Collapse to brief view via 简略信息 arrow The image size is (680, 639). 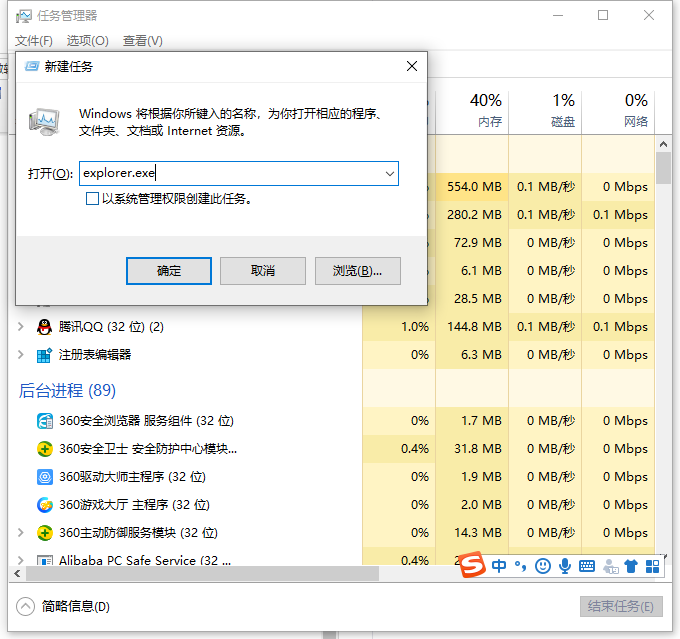coord(26,606)
